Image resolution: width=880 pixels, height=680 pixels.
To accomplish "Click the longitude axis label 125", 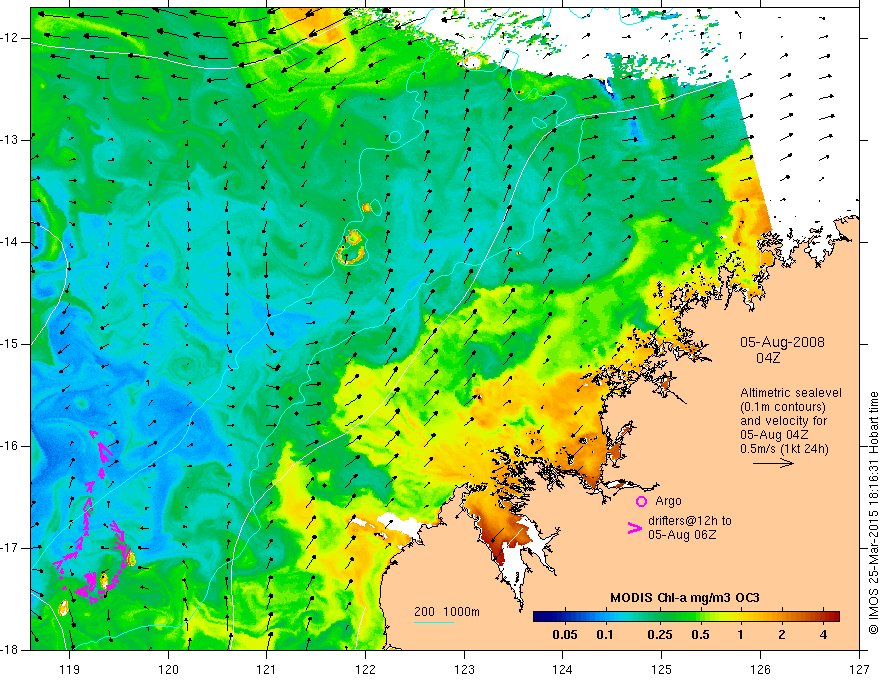I will click(662, 669).
